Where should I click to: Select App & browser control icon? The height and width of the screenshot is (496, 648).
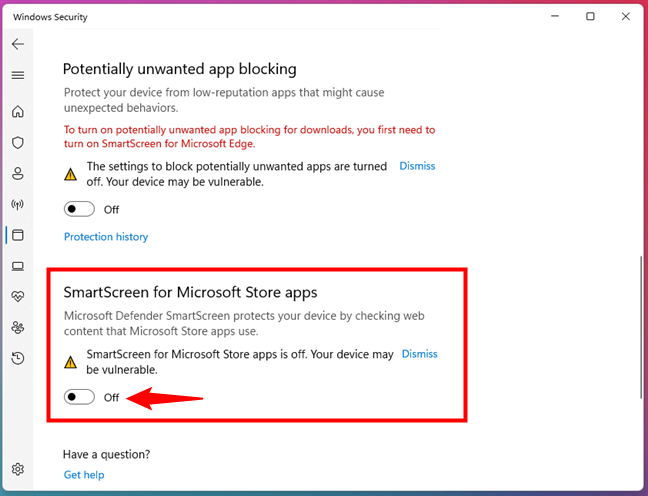[18, 236]
